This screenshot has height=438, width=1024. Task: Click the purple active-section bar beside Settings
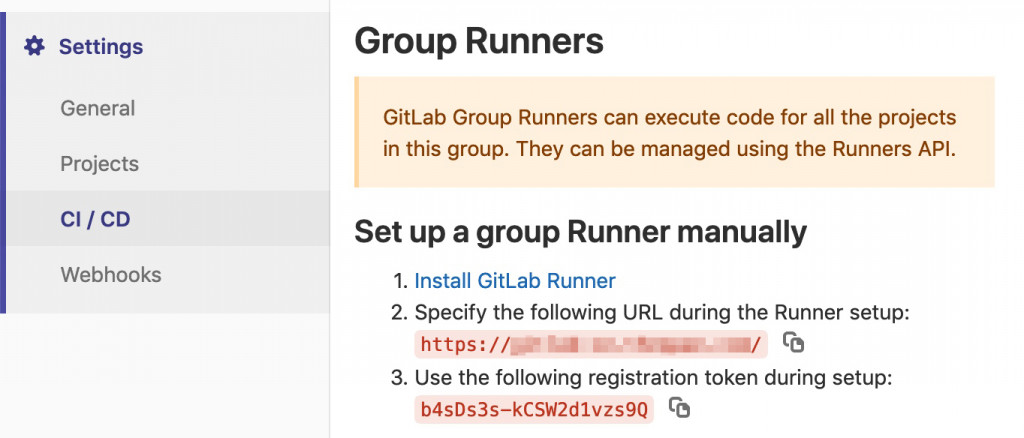[x=3, y=163]
